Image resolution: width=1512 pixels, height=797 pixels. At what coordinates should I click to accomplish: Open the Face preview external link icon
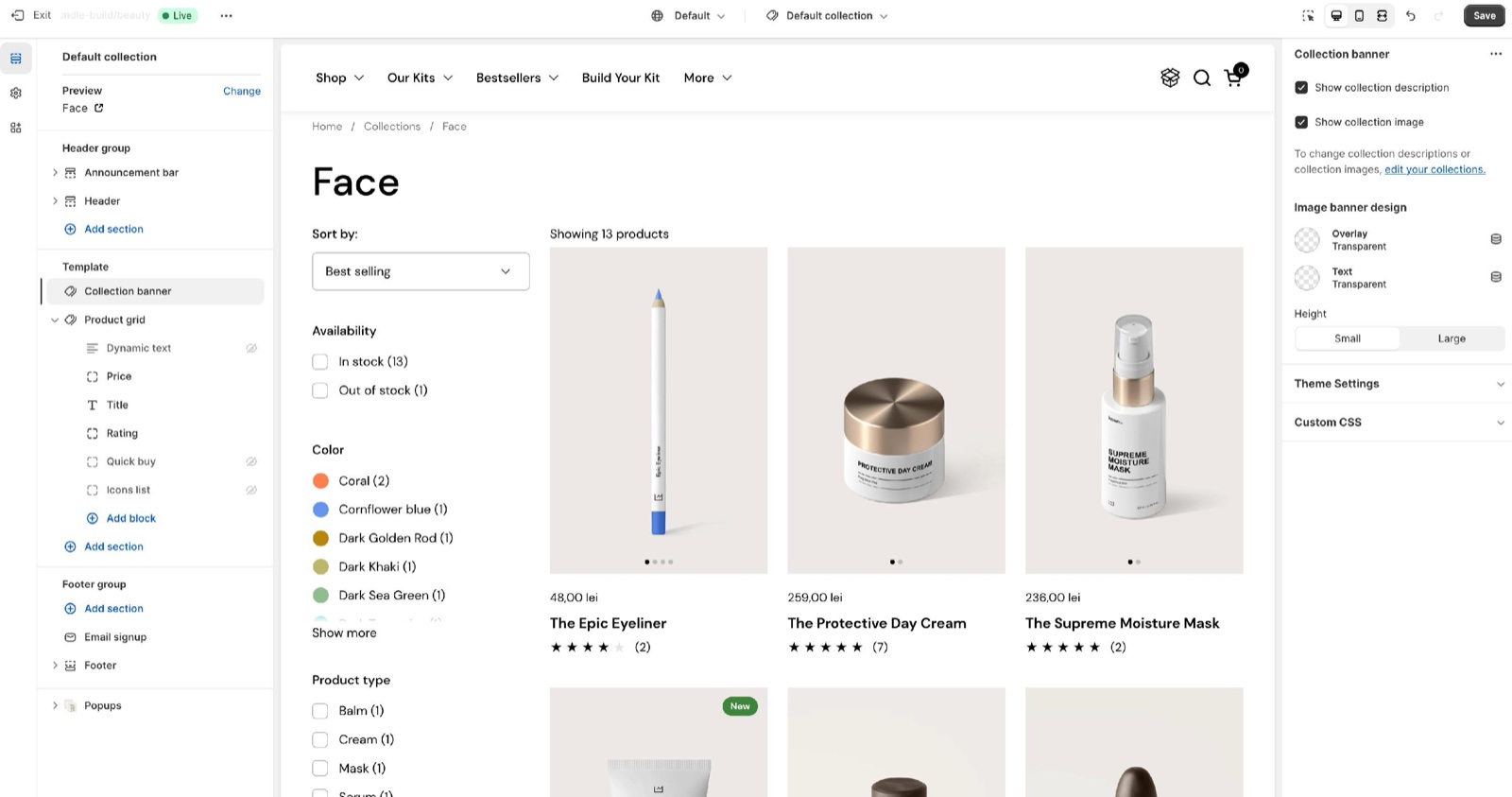(x=99, y=108)
